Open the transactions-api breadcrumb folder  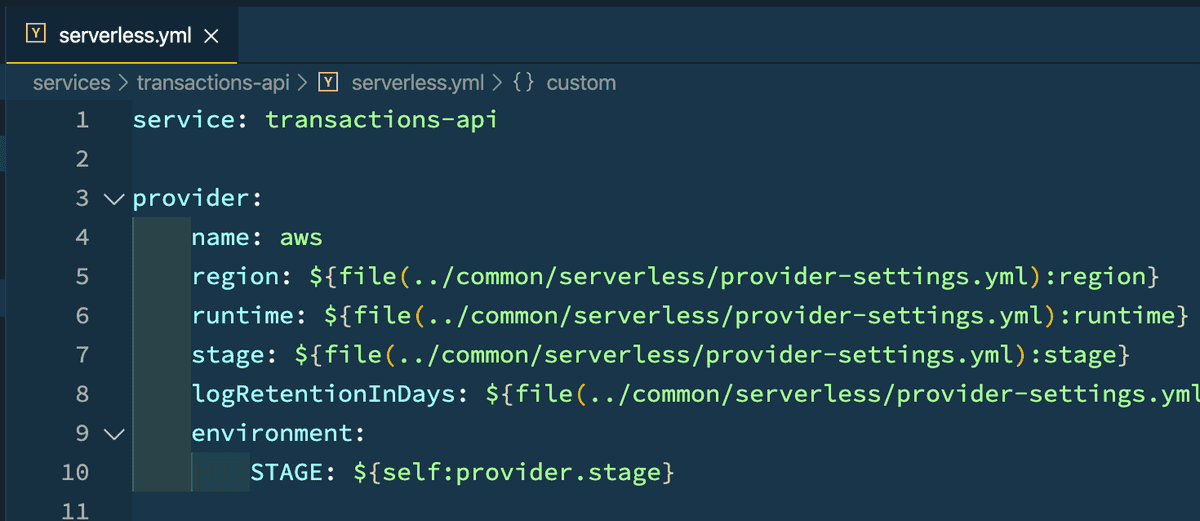[213, 83]
